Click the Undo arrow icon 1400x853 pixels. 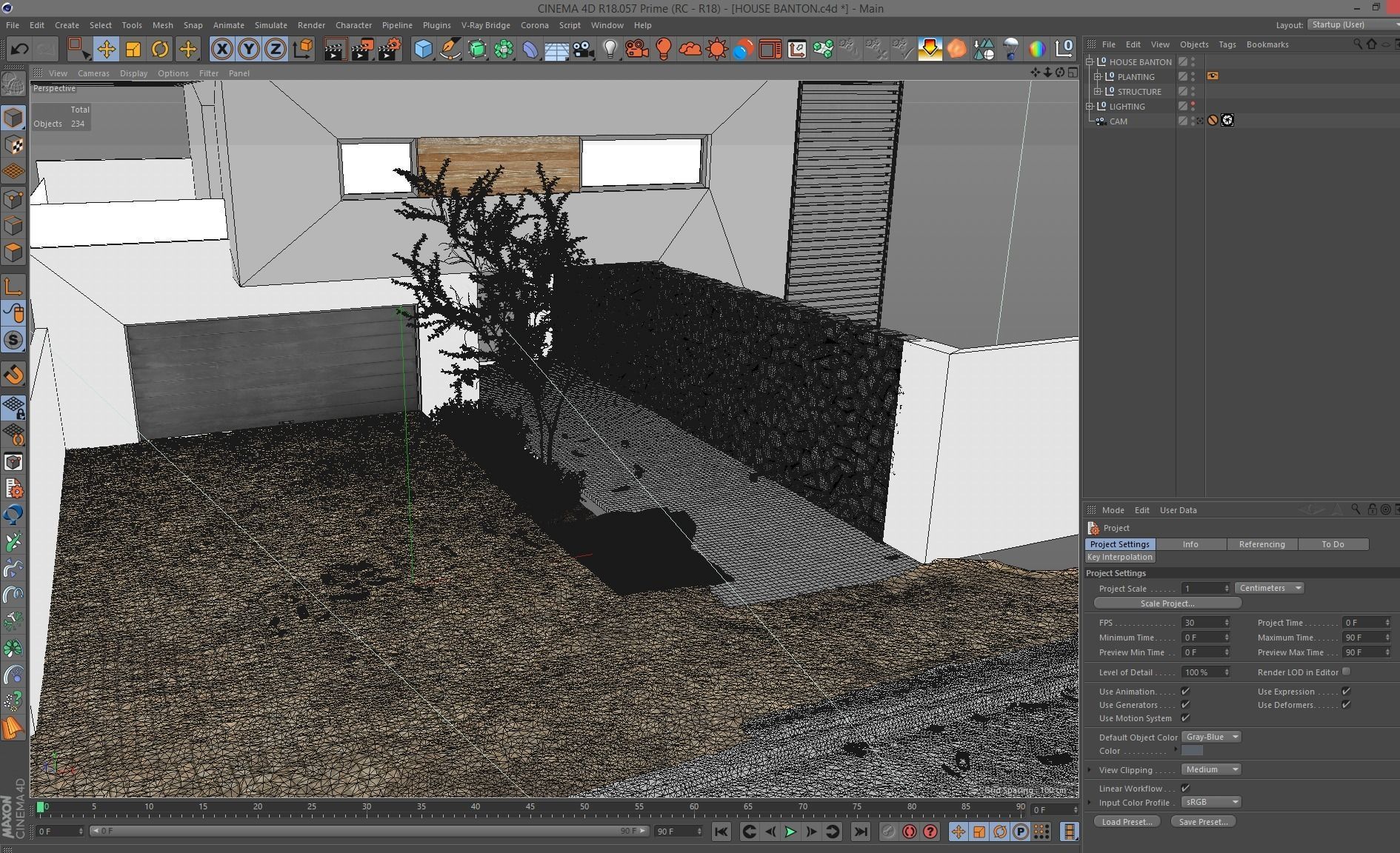(x=20, y=50)
